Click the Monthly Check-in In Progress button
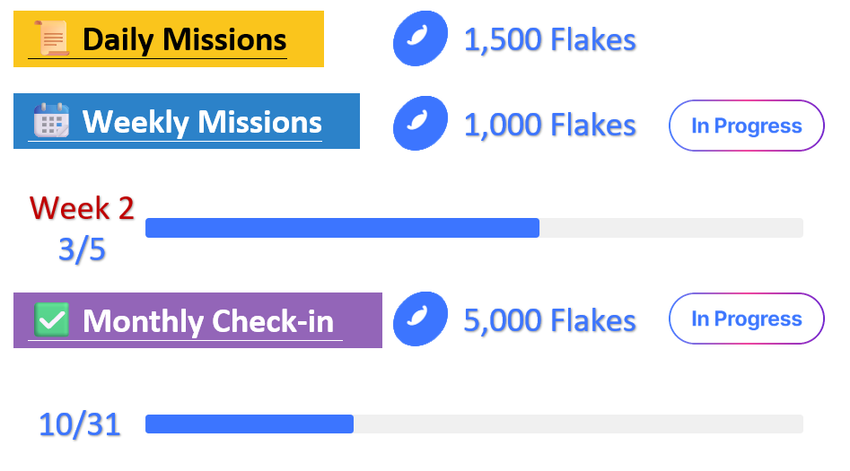 point(746,319)
